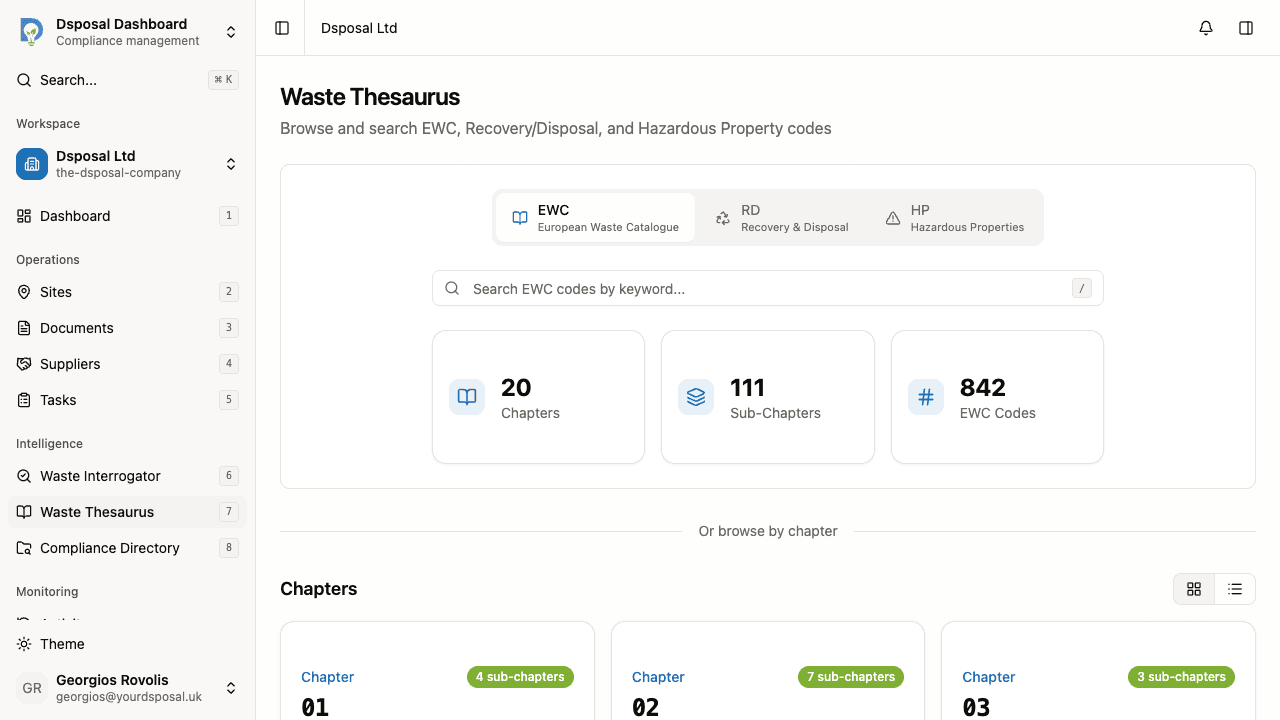The width and height of the screenshot is (1280, 720).
Task: Click the sidebar collapse panel icon
Action: point(281,28)
